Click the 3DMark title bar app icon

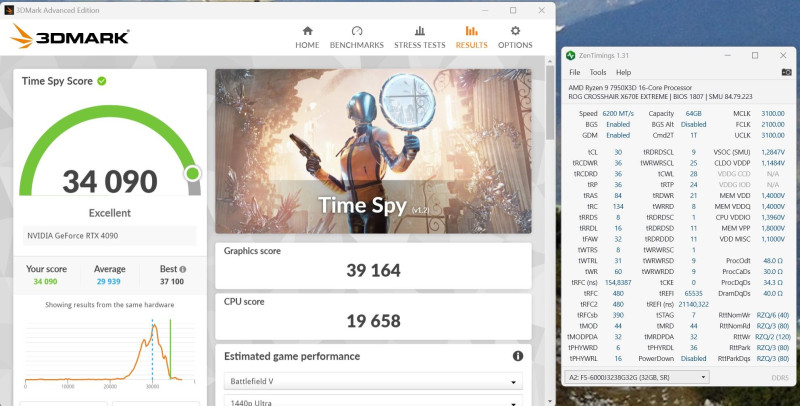pyautogui.click(x=9, y=10)
